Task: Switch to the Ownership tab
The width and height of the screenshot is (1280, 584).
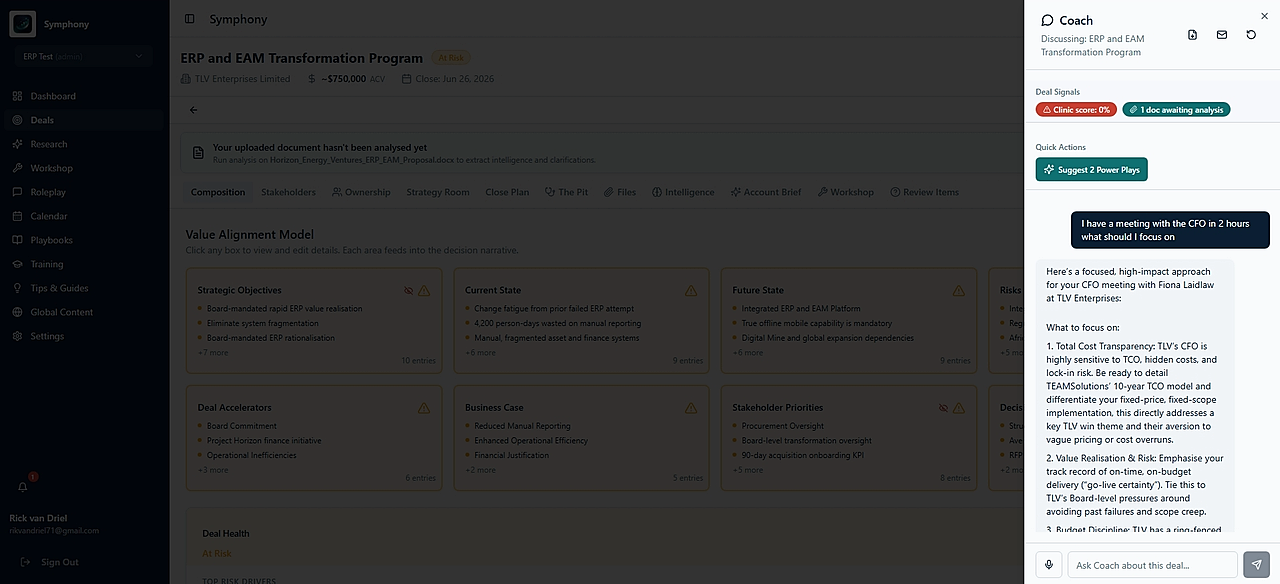Action: [361, 192]
